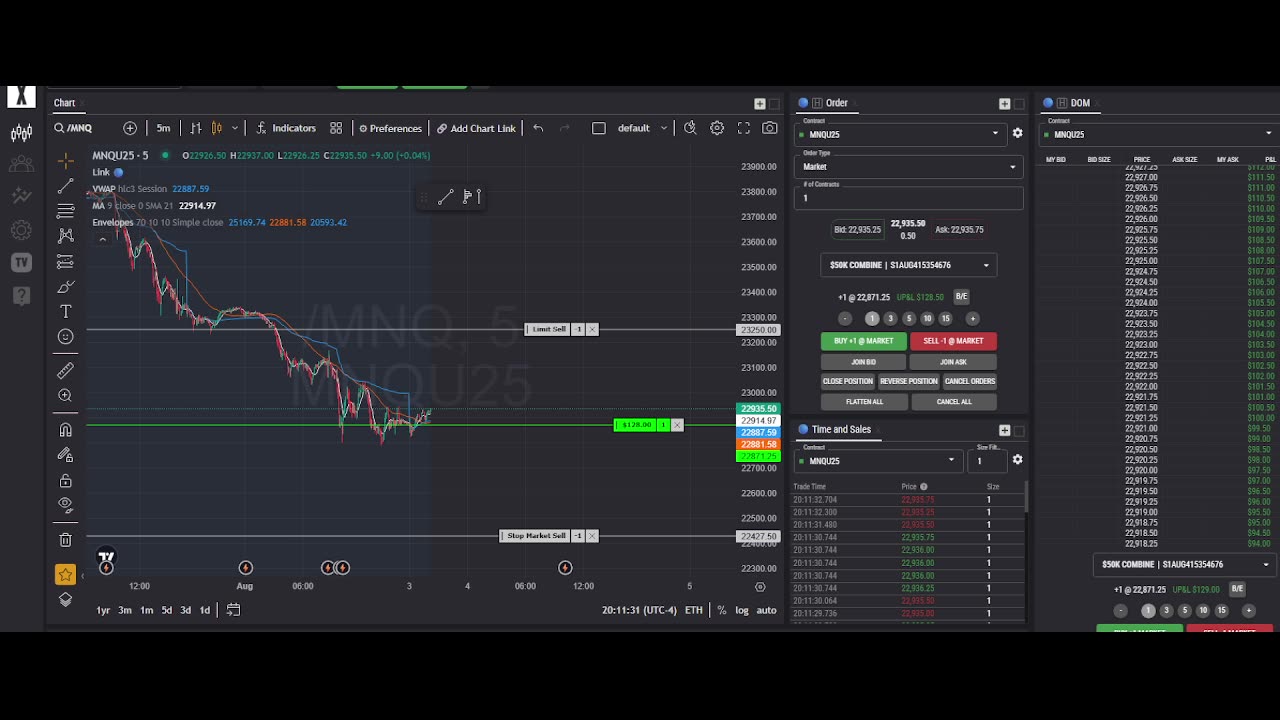Click BUY +1 @ MARKET

coord(863,341)
